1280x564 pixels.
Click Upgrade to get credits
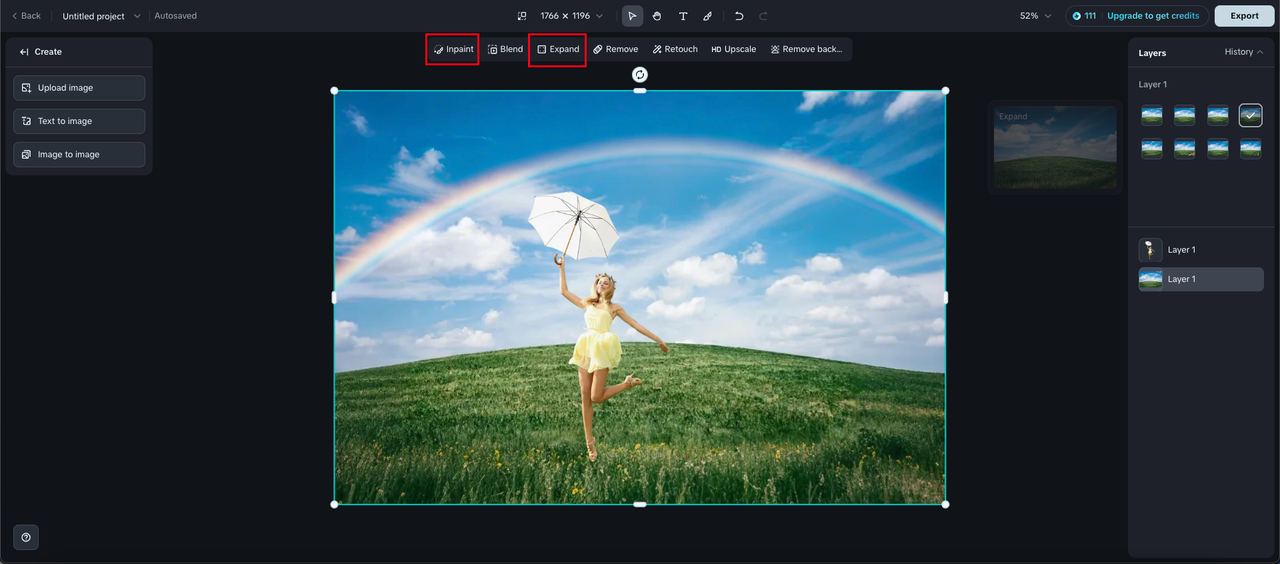pyautogui.click(x=1153, y=16)
